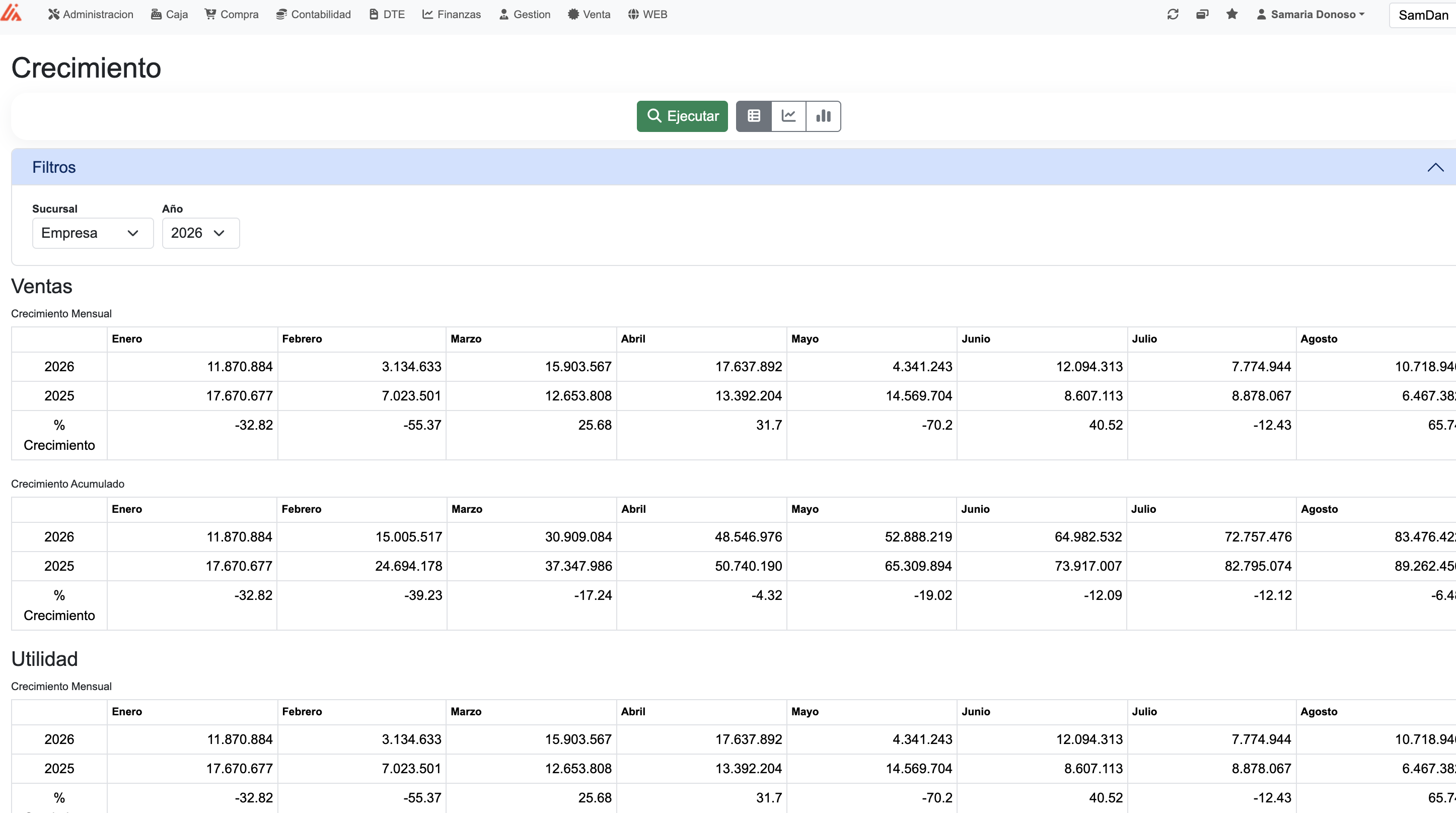
Task: Click the Ventas section heading
Action: click(x=42, y=286)
